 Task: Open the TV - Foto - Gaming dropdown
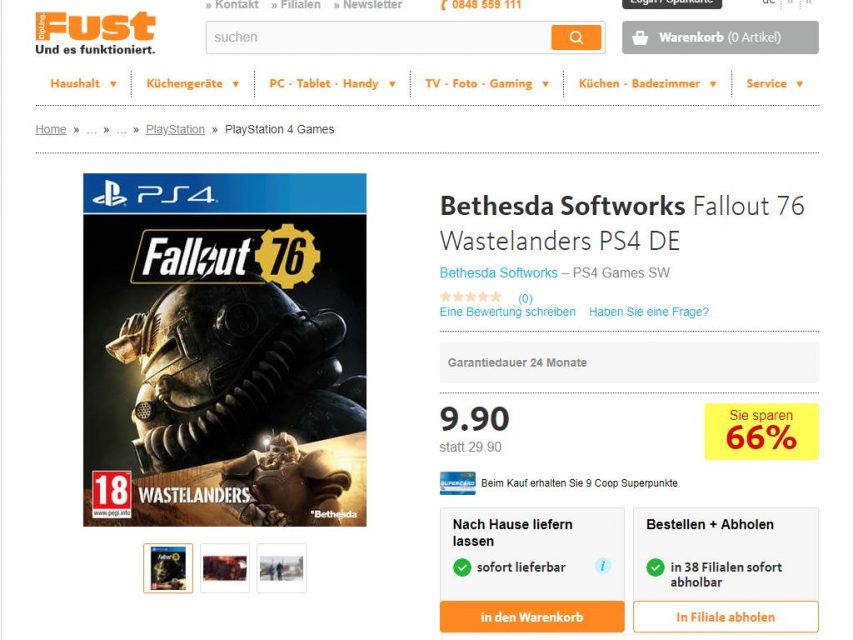(487, 84)
